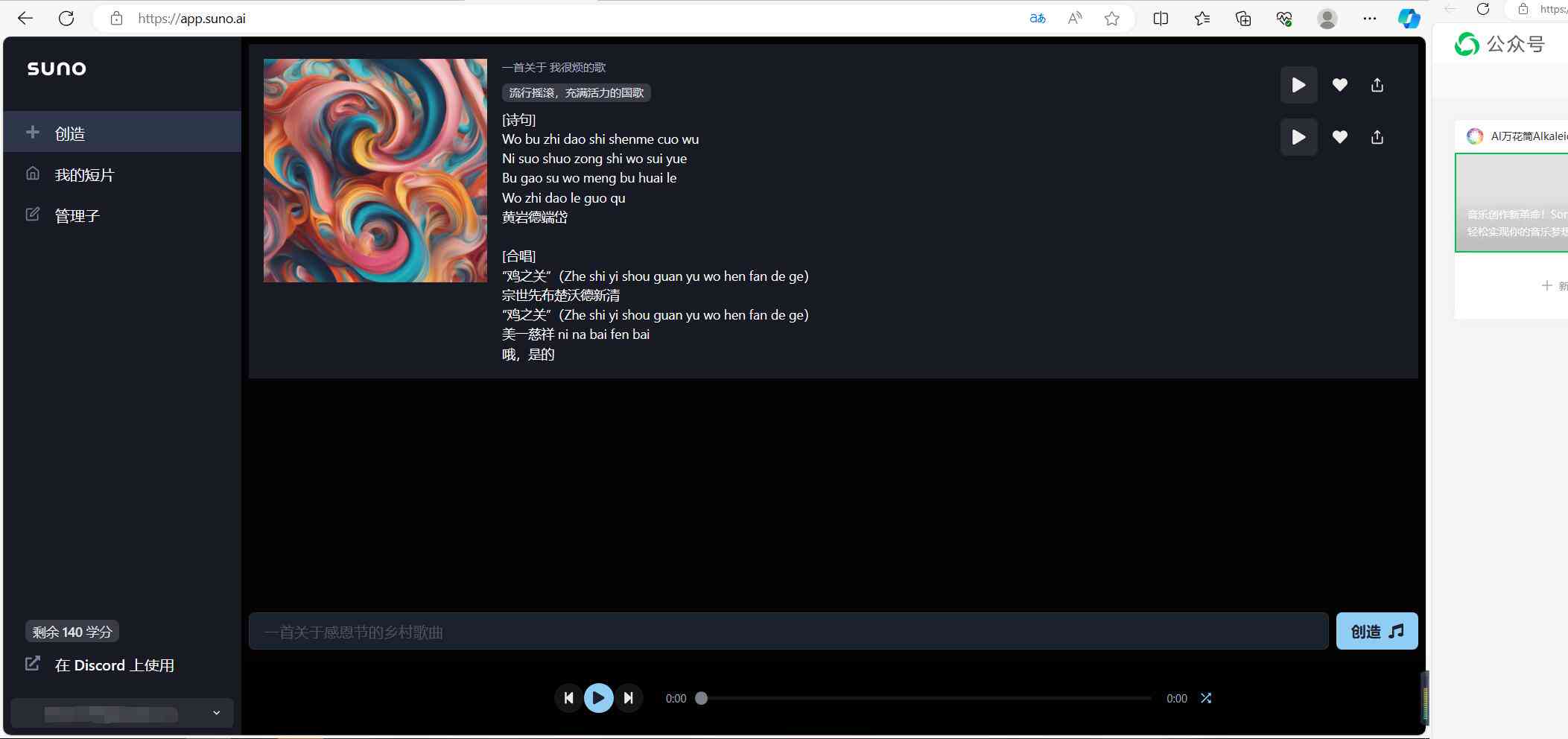Skip to next track
This screenshot has height=739, width=1568.
[x=629, y=698]
